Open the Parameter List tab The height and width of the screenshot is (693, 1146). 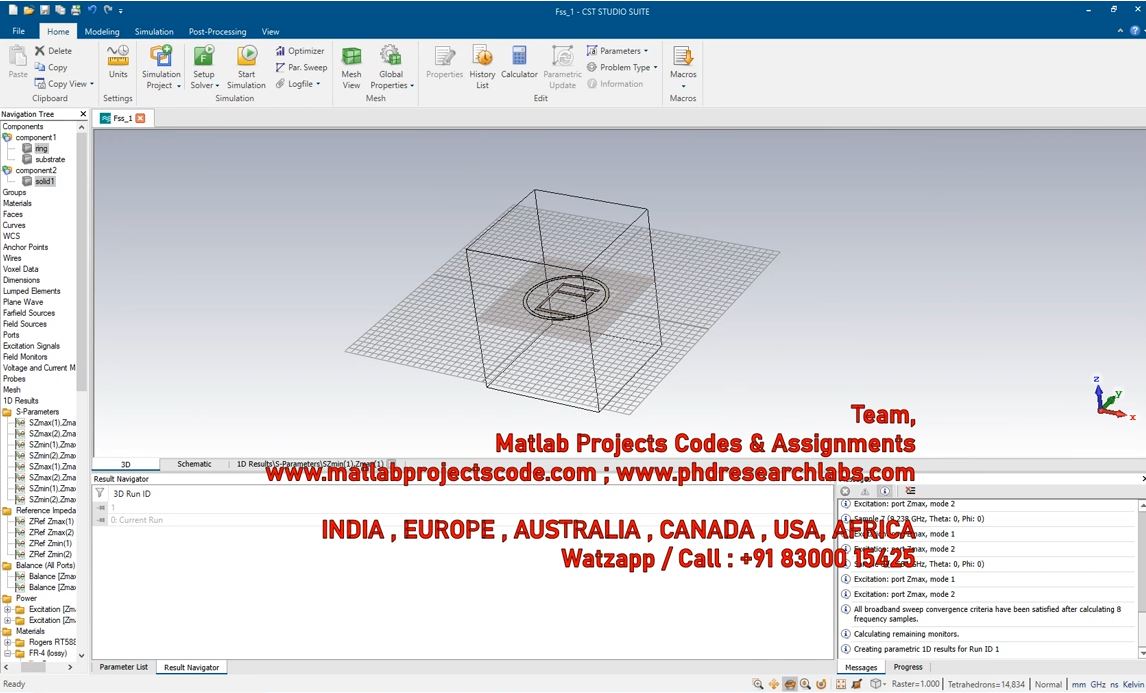pyautogui.click(x=123, y=667)
